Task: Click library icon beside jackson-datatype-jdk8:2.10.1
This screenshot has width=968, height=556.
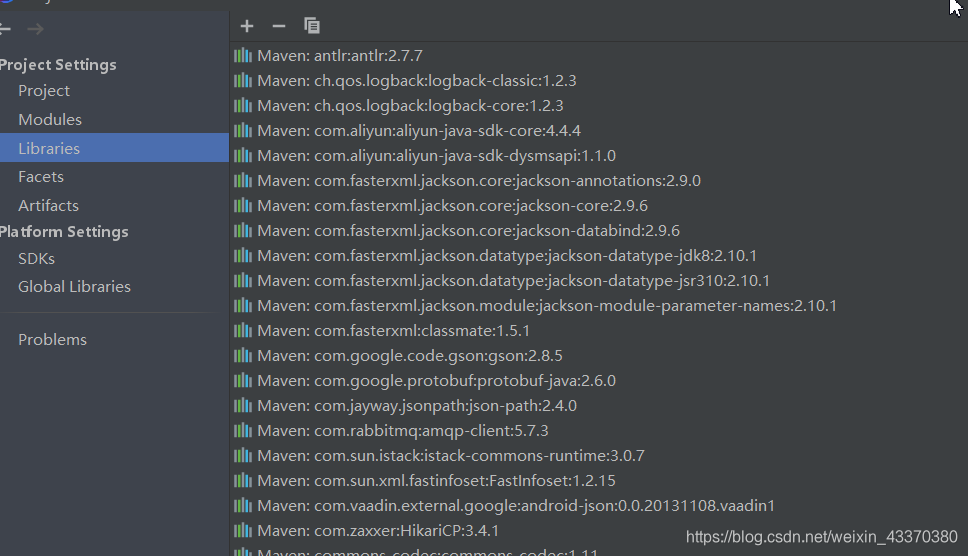Action: [x=243, y=255]
